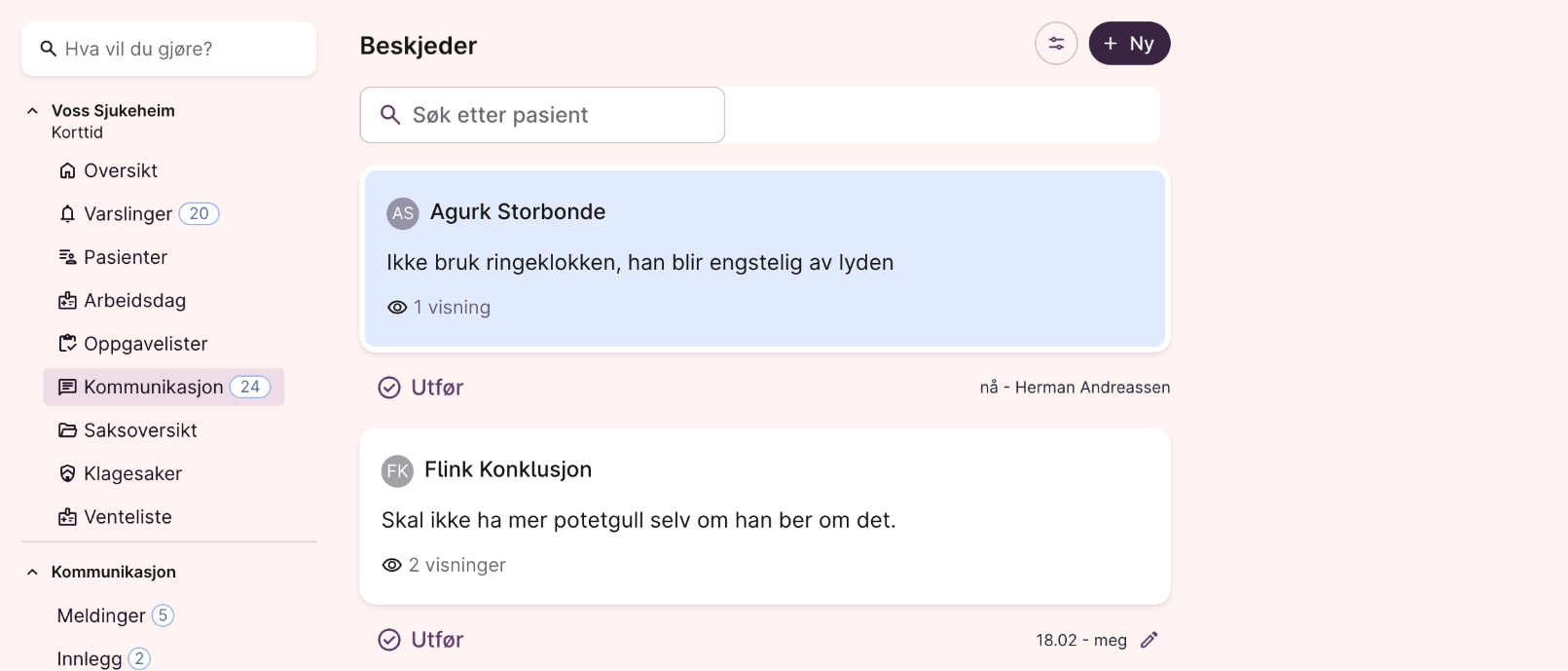Click the Oppgavelister clipboard icon

pos(67,344)
